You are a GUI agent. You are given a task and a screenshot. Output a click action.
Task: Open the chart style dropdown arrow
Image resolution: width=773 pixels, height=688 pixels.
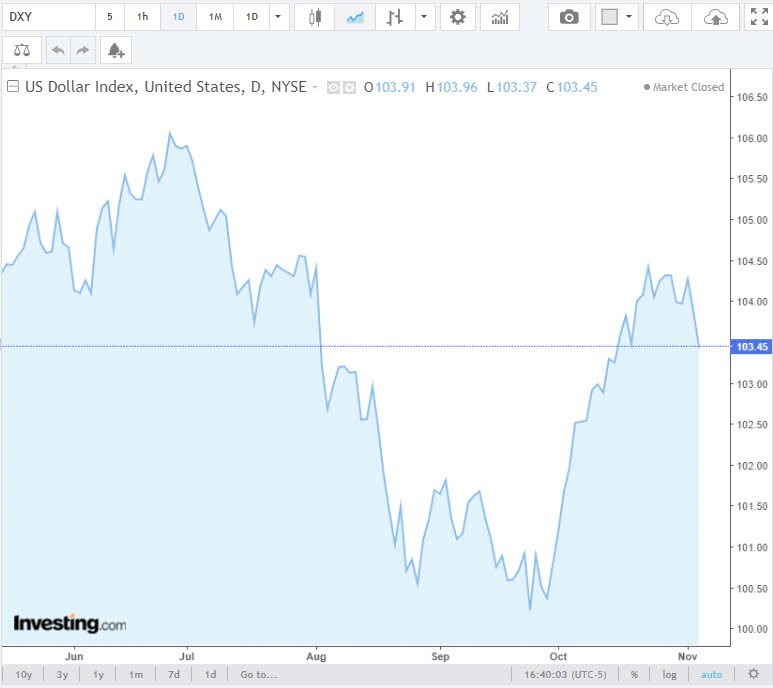pyautogui.click(x=424, y=17)
